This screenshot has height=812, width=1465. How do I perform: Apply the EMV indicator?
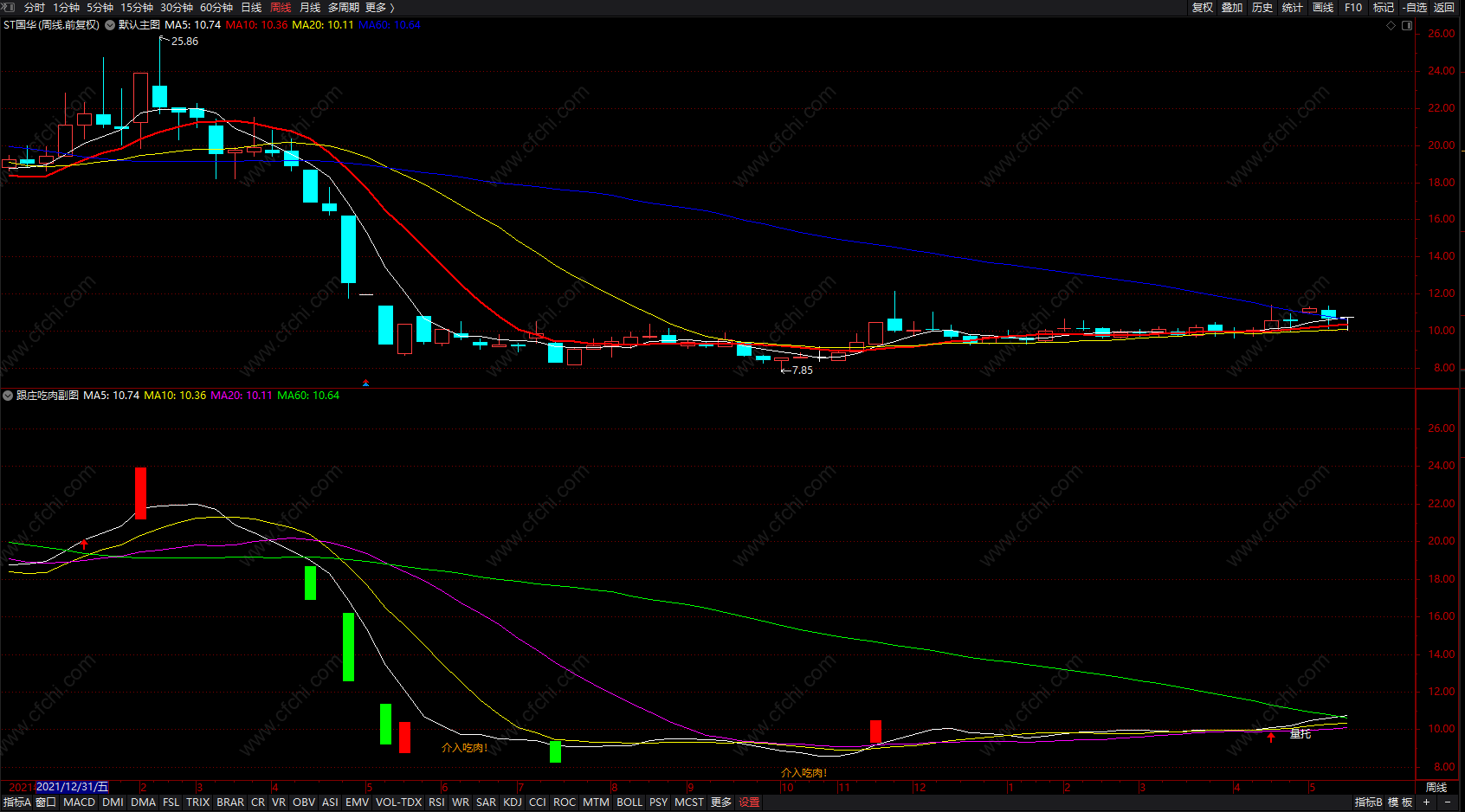pos(357,802)
